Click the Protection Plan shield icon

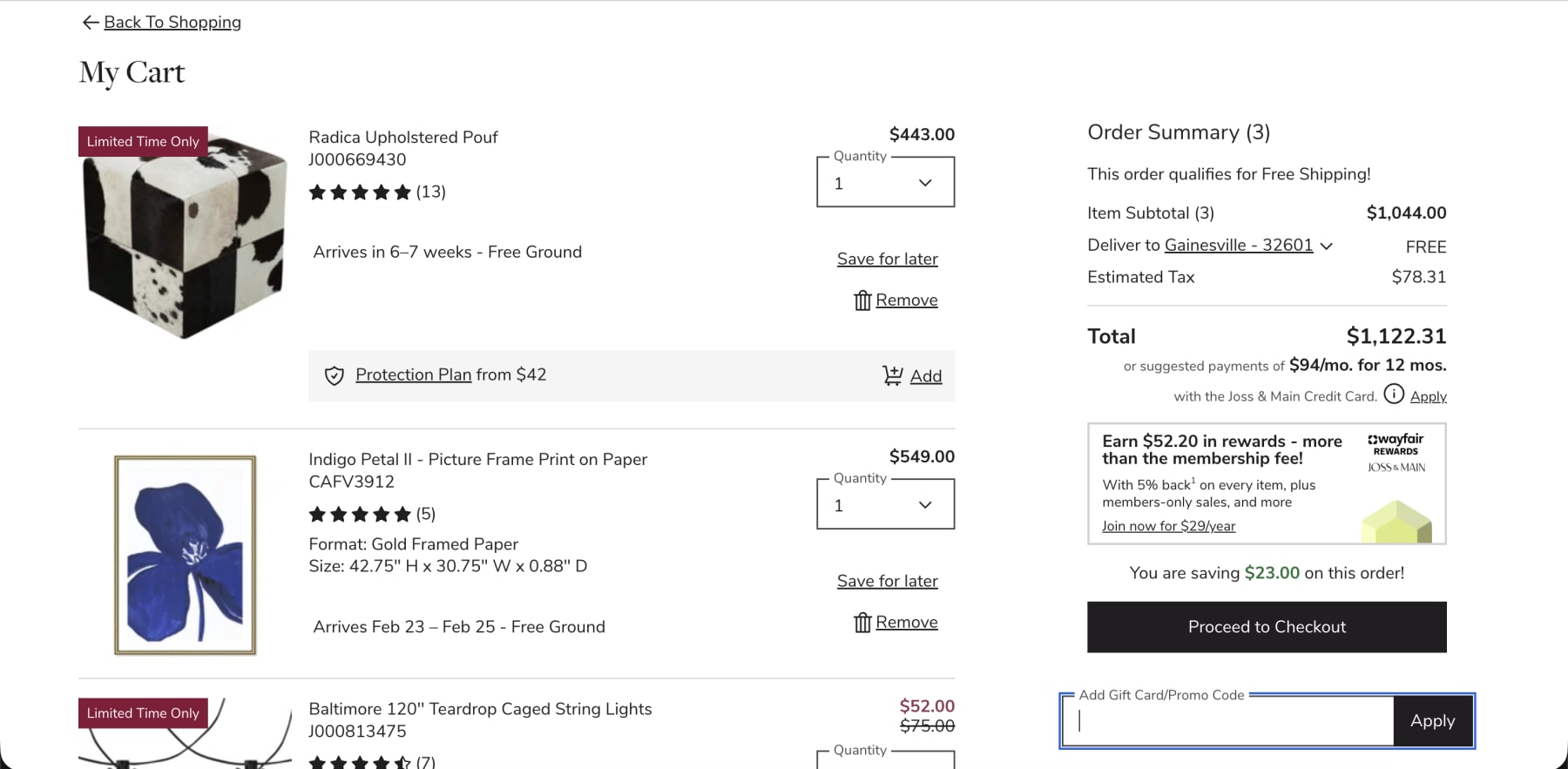click(x=335, y=375)
